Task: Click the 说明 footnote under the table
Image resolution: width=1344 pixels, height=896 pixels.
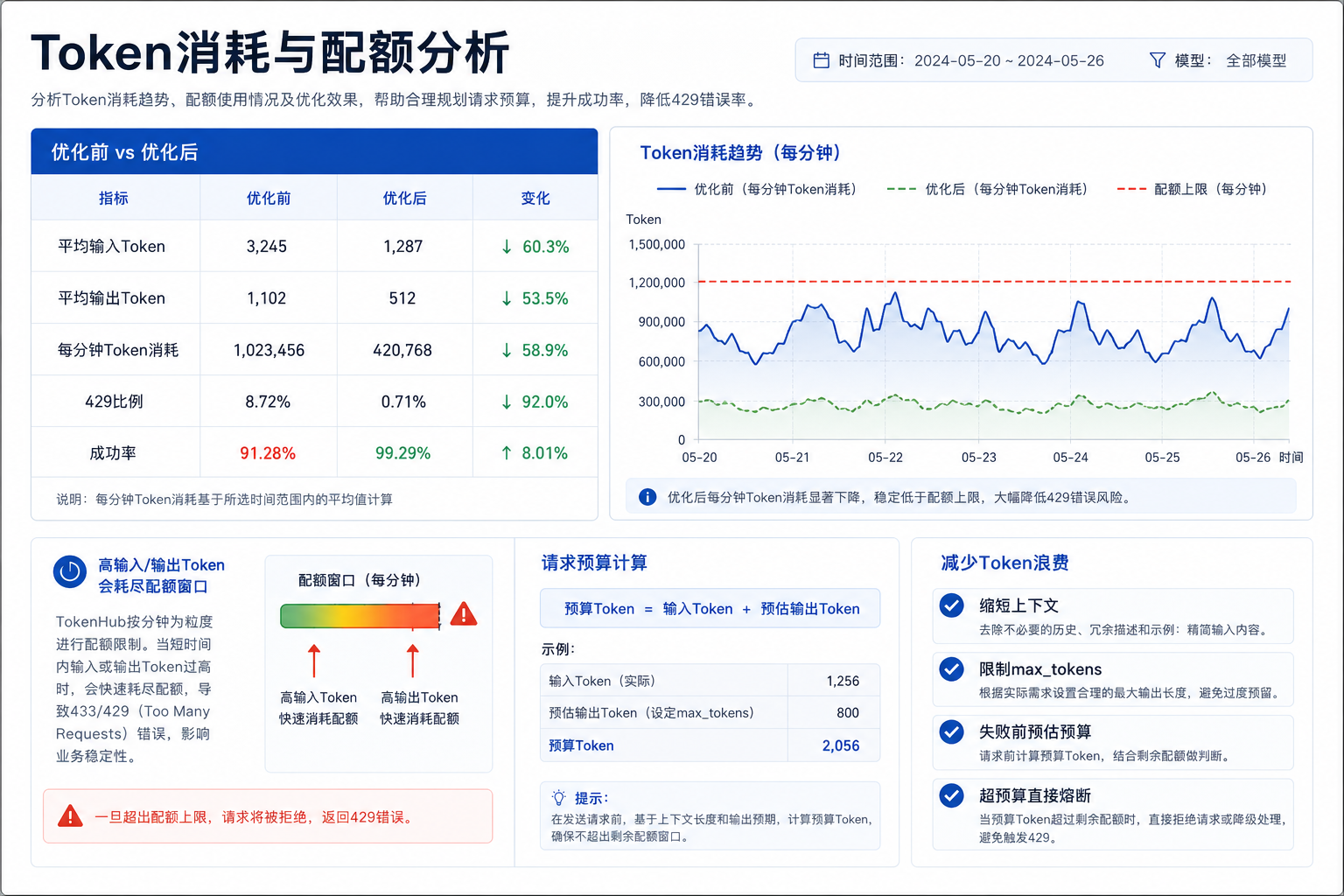Action: 225,499
